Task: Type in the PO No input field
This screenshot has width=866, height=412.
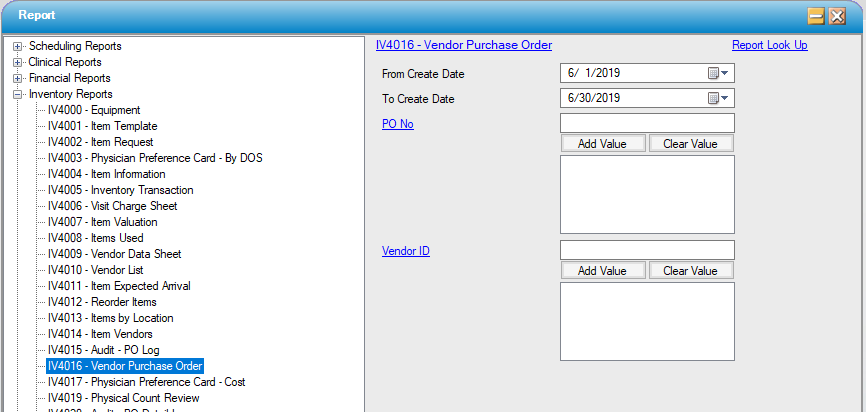Action: click(647, 123)
